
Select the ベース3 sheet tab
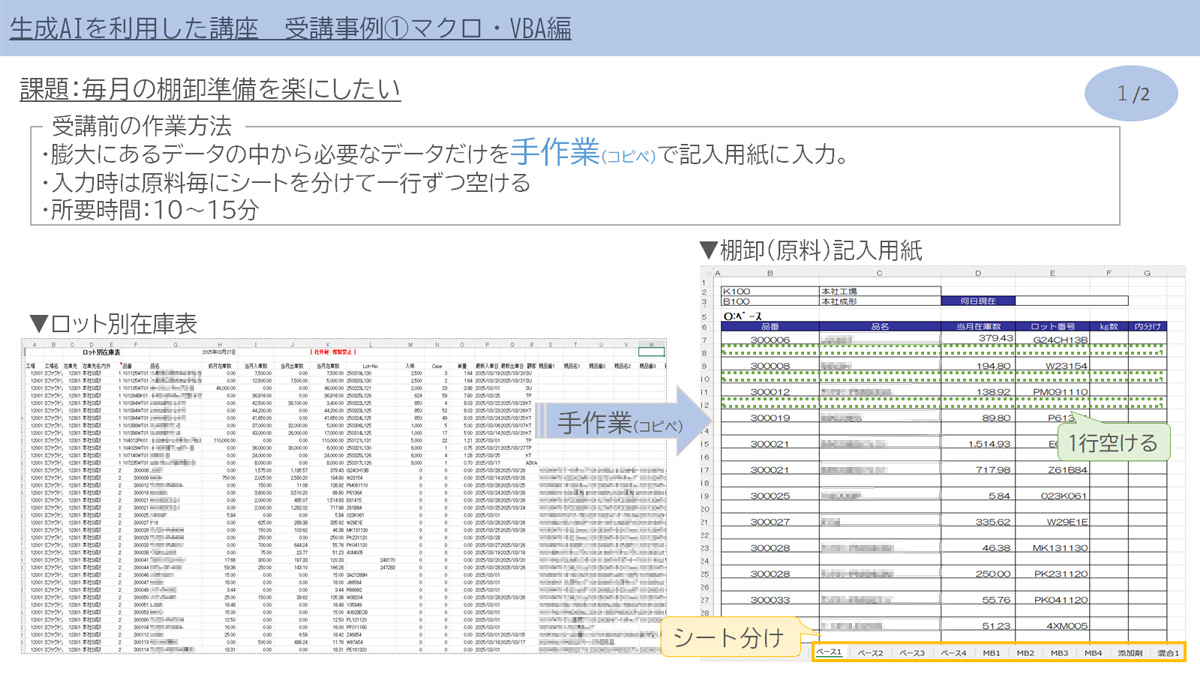911,652
